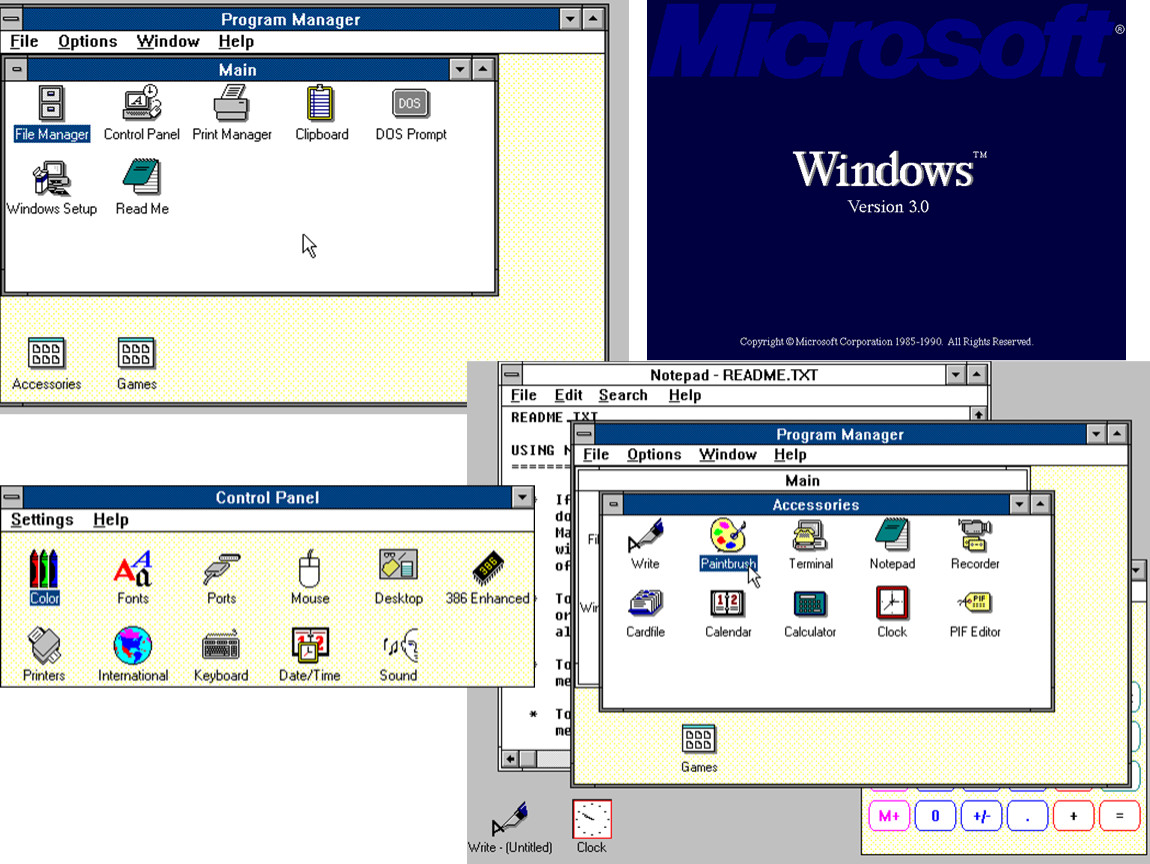The image size is (1150, 864).
Task: Open File menu in top-left Program Manager
Action: (24, 41)
